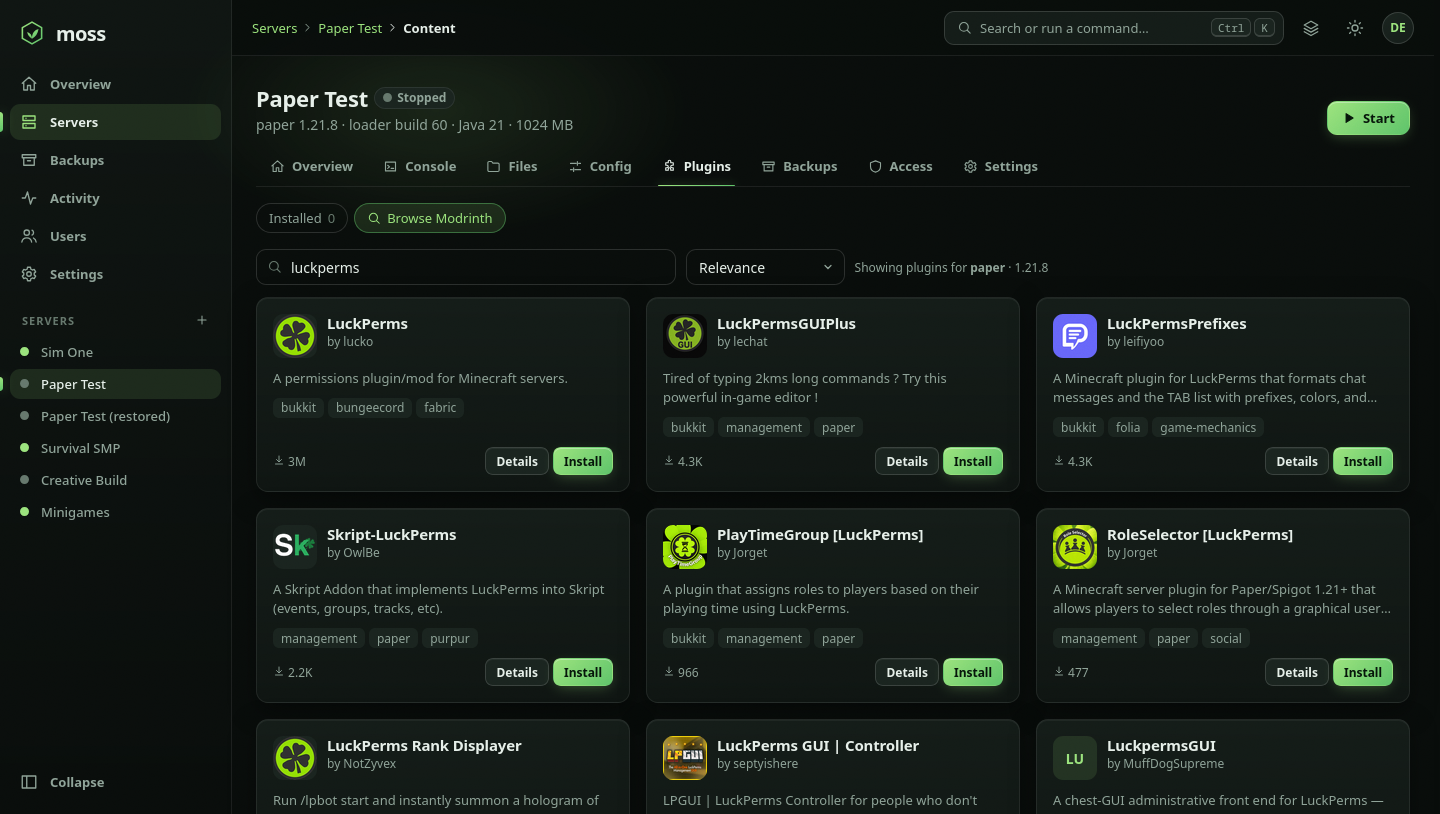Open the server Settings tab
The width and height of the screenshot is (1440, 814).
[1000, 166]
